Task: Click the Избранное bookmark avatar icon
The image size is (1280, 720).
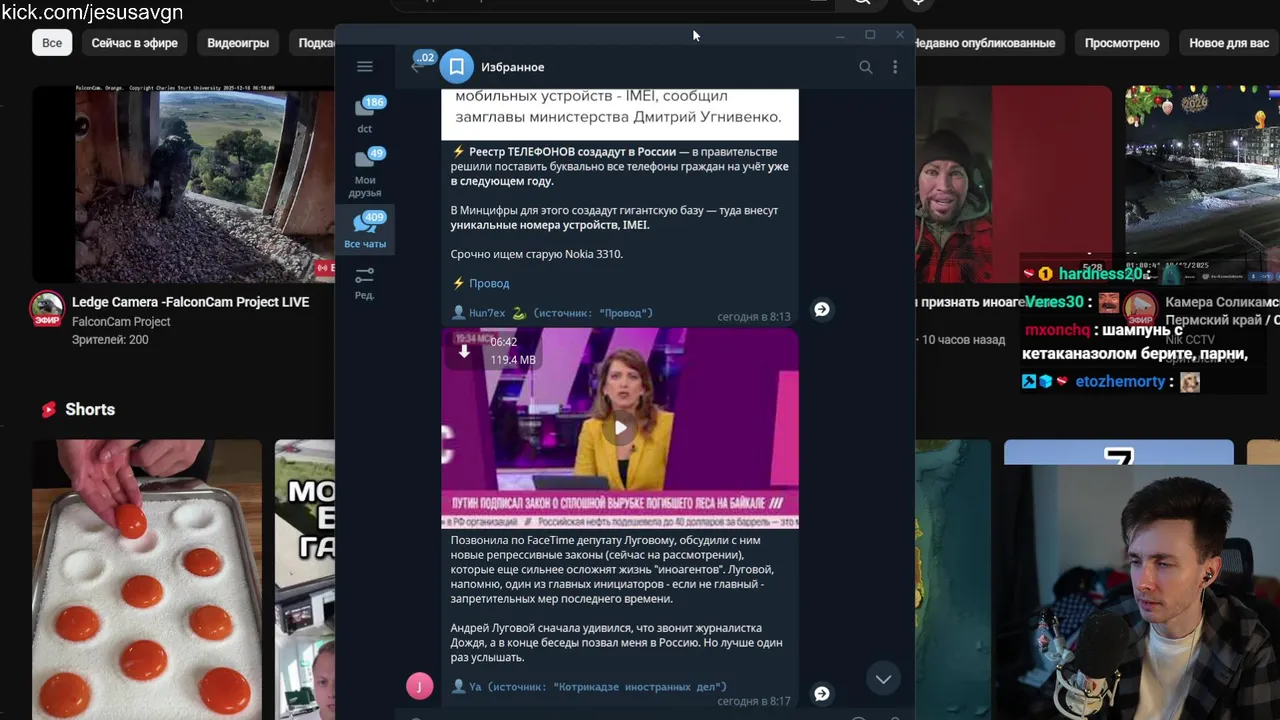Action: (x=457, y=67)
